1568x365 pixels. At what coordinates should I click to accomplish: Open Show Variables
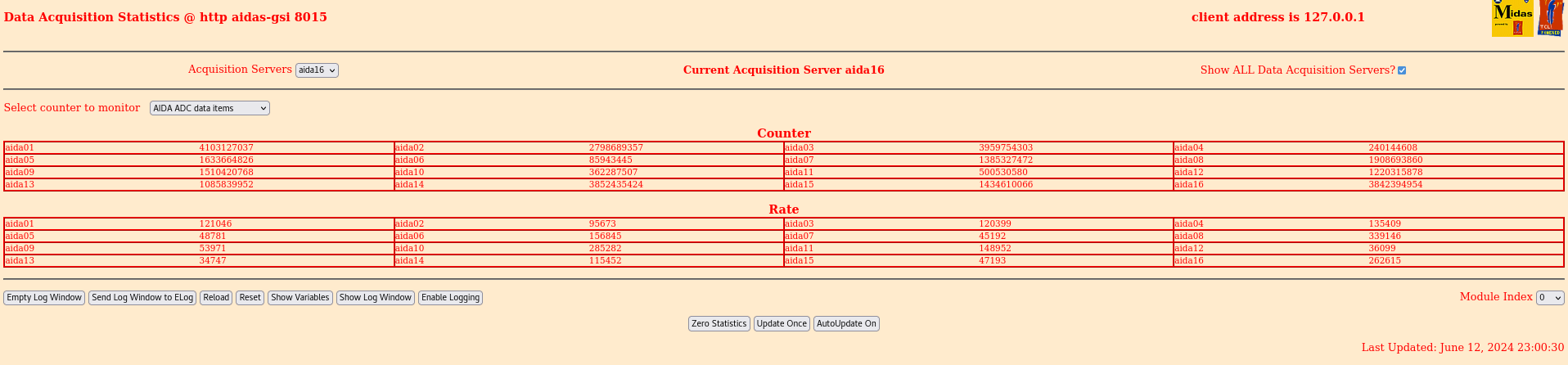pos(300,298)
